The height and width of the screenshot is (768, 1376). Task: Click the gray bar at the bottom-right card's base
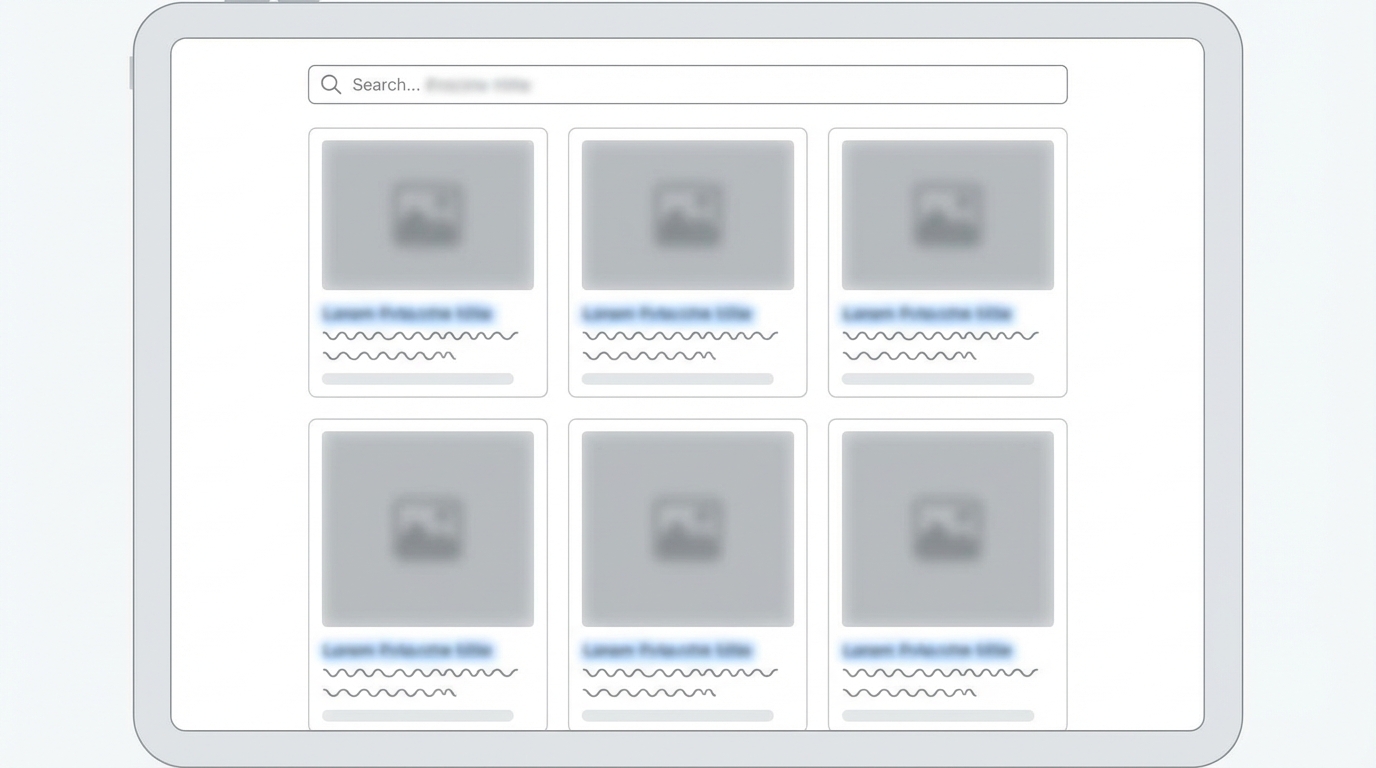(938, 716)
